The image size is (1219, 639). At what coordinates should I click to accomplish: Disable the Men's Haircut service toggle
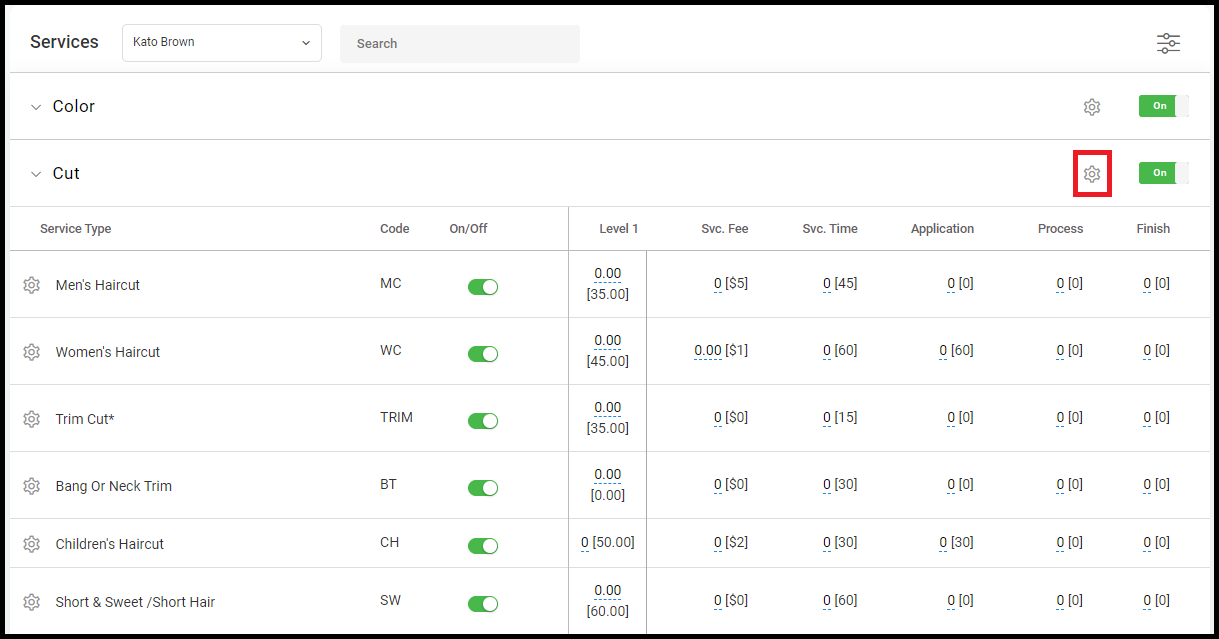(x=483, y=287)
